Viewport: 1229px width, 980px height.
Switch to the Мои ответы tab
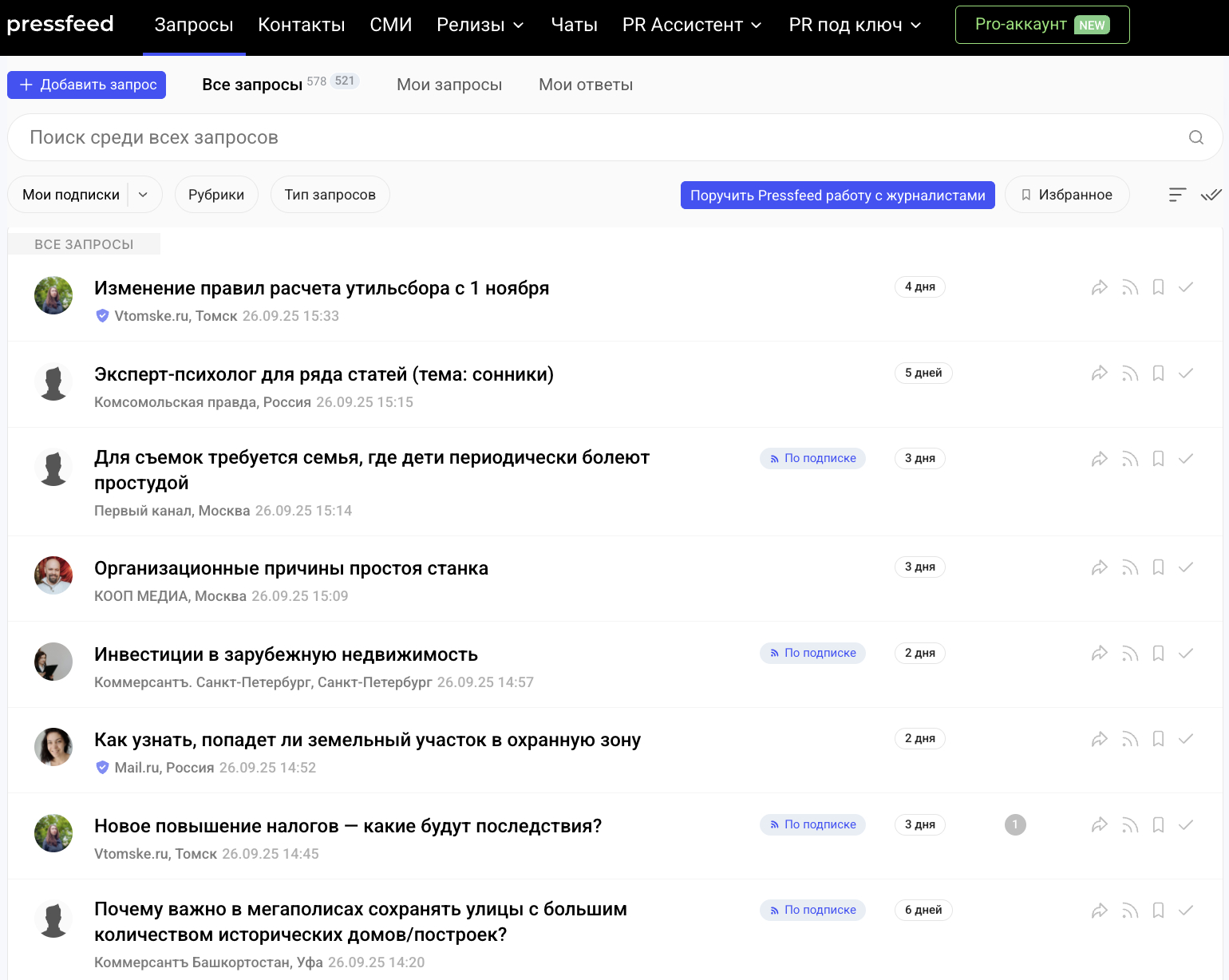tap(585, 85)
